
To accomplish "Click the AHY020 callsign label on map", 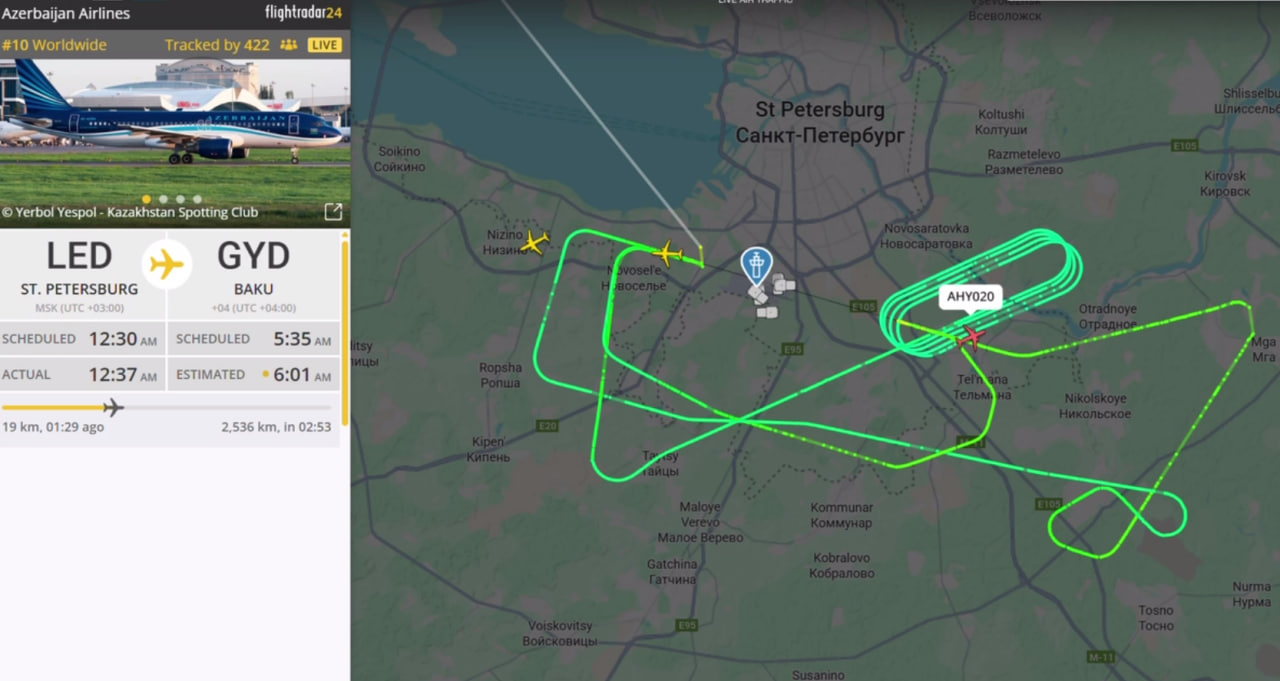I will 970,296.
